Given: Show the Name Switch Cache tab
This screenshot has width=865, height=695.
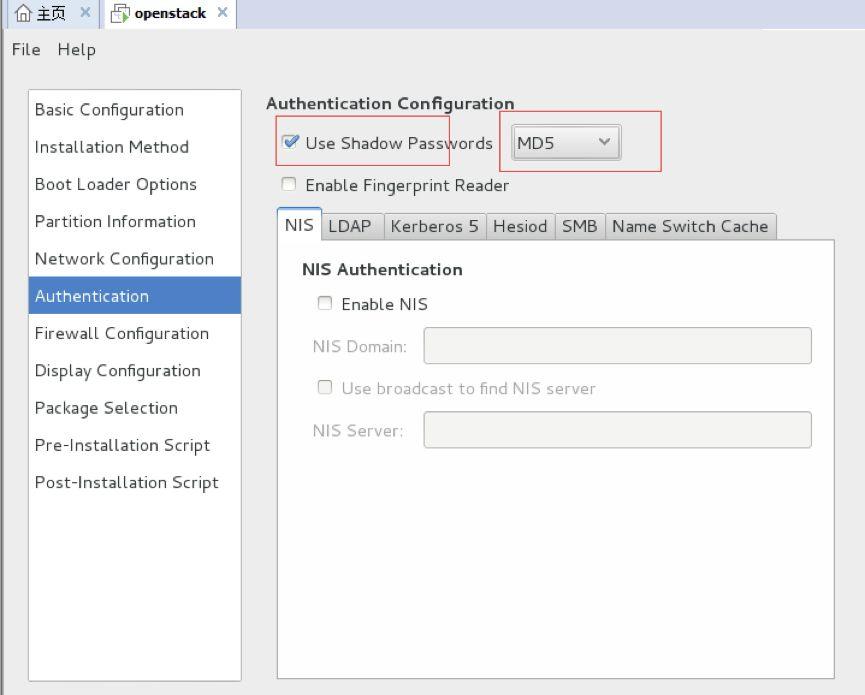Looking at the screenshot, I should [690, 226].
